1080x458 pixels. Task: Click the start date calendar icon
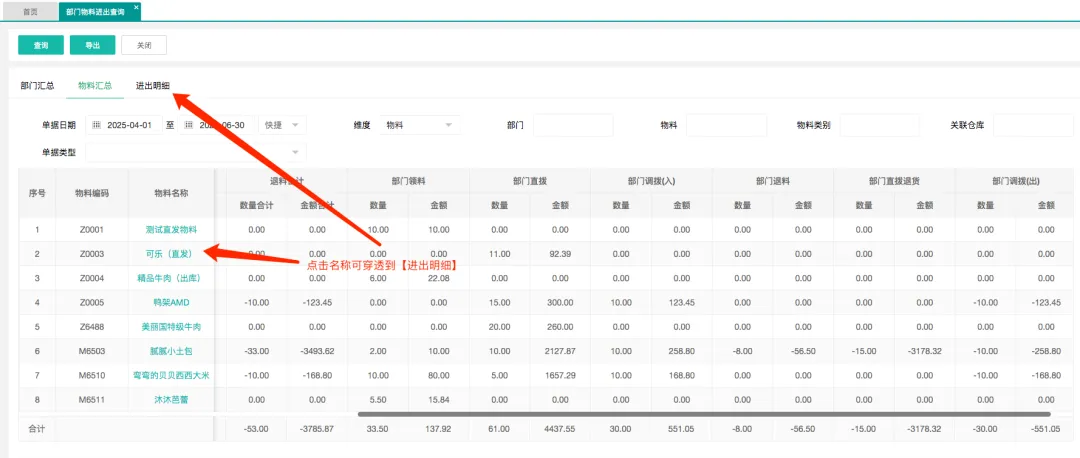click(96, 125)
